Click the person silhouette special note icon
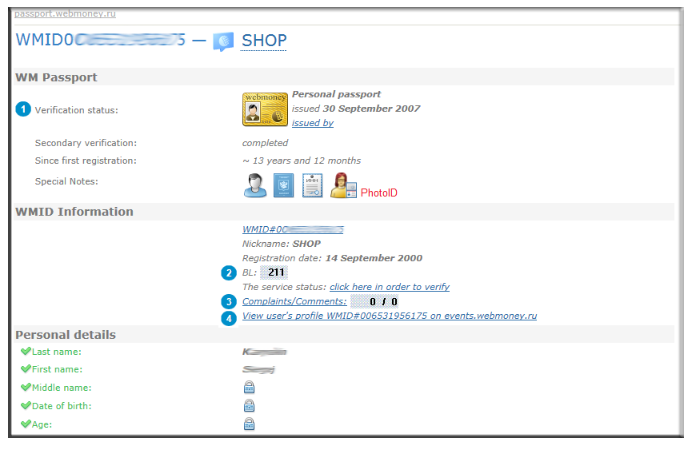Viewport: 693px width, 453px height. pos(255,185)
